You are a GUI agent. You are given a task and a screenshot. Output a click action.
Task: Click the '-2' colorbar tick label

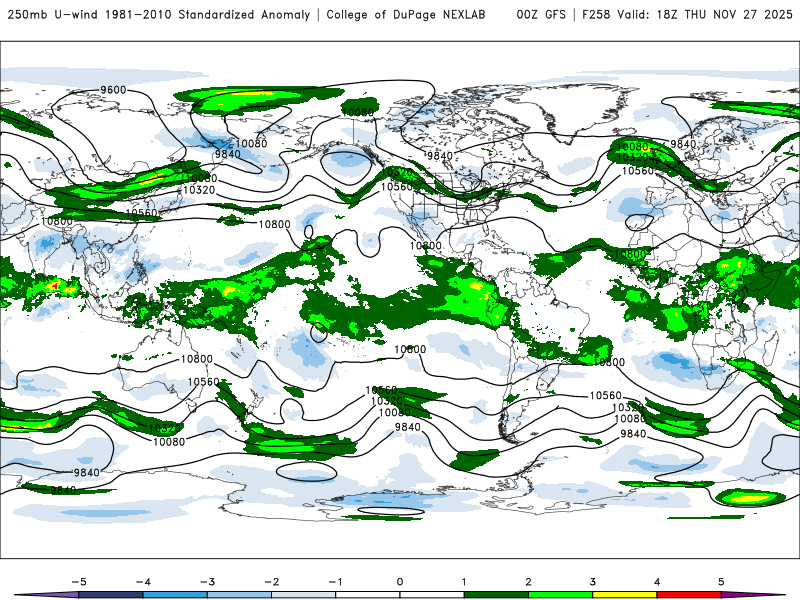tap(271, 582)
